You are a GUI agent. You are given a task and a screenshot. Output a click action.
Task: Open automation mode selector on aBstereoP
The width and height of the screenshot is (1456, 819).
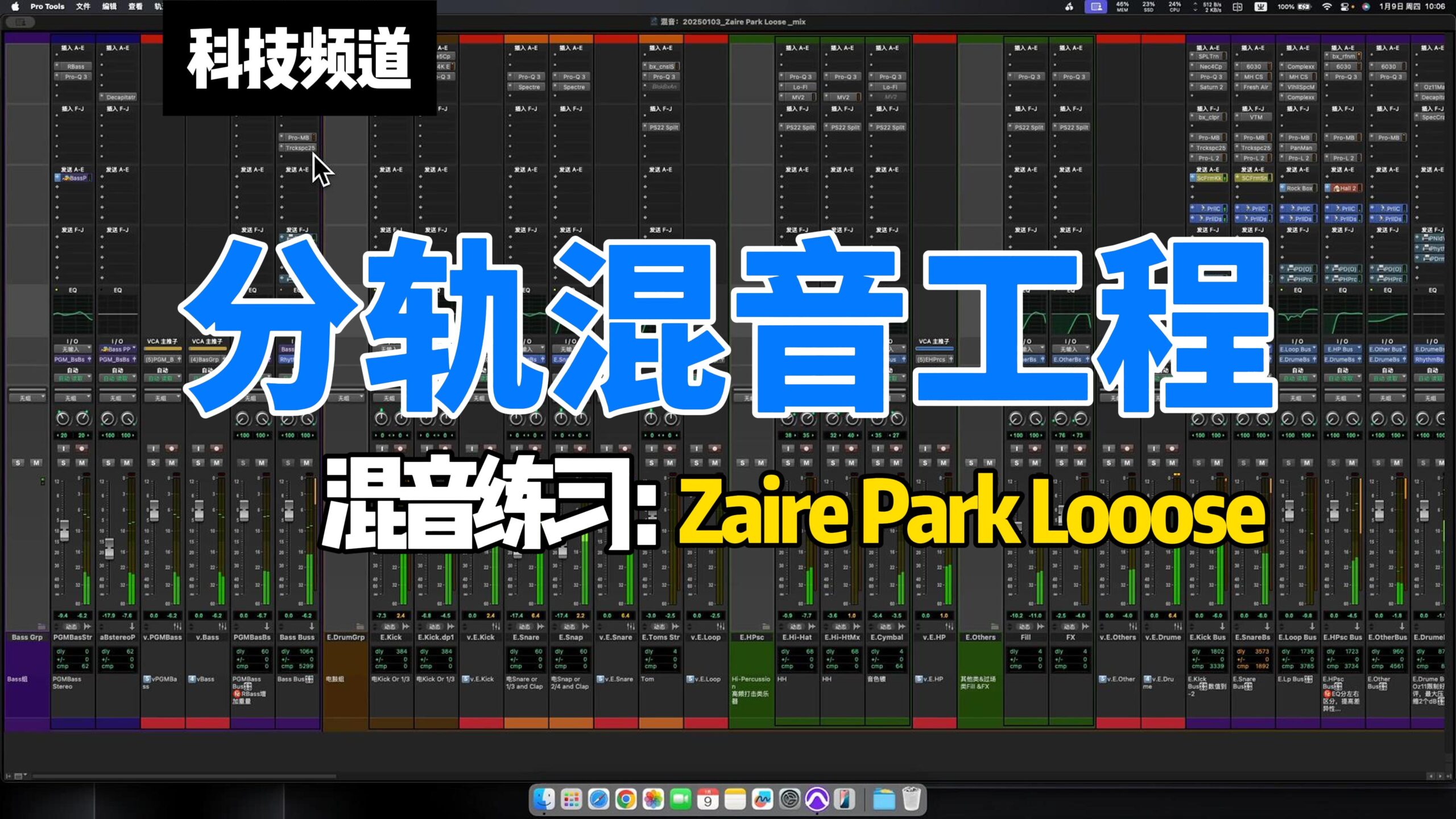tap(118, 378)
